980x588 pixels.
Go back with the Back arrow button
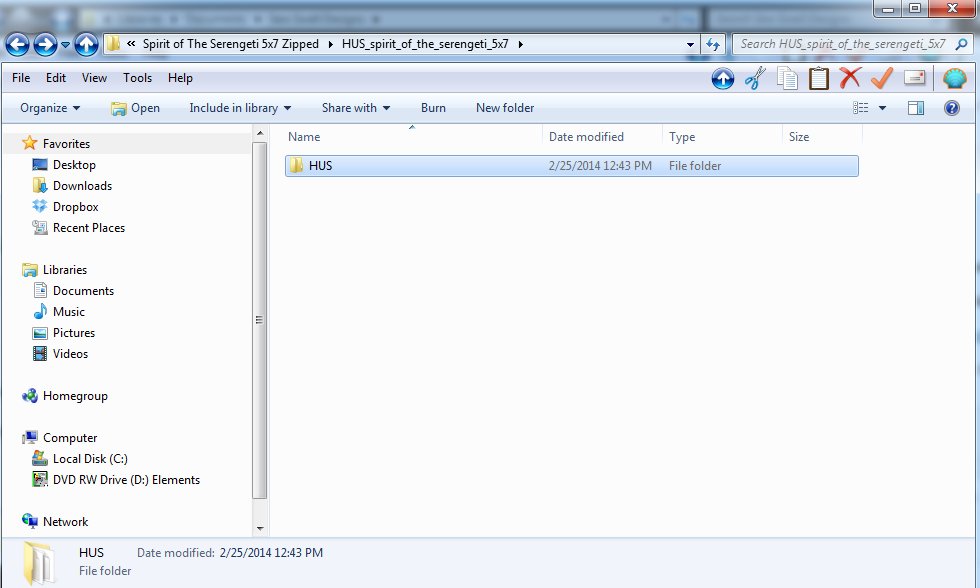[x=18, y=44]
